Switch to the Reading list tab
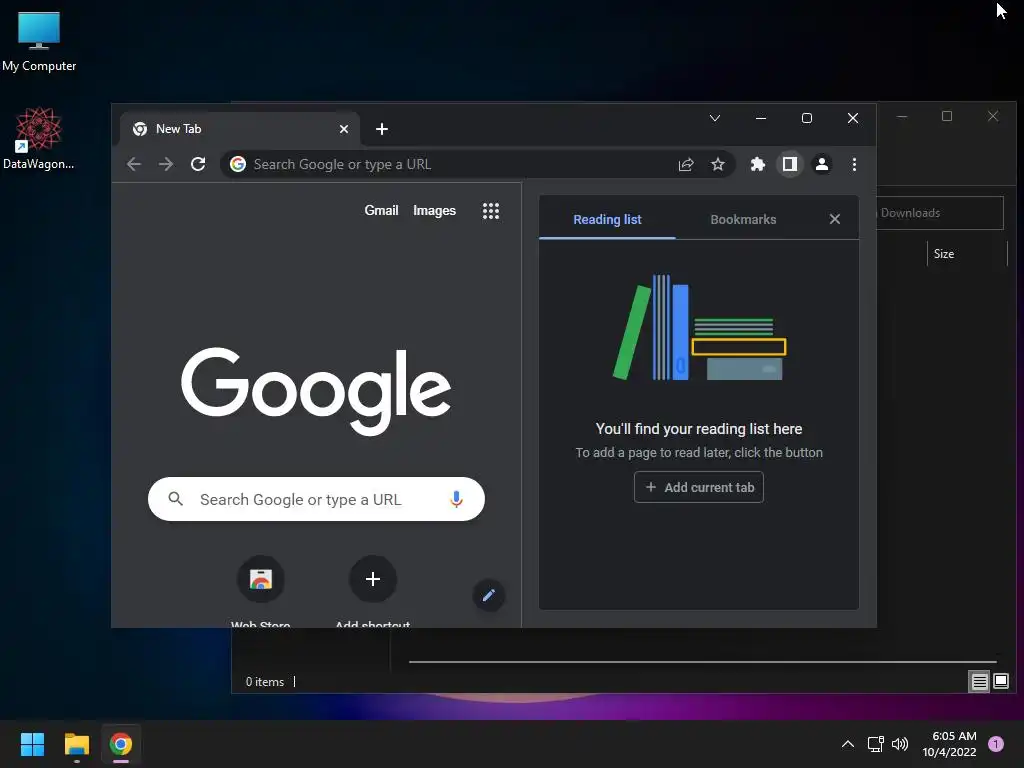This screenshot has width=1024, height=768. [607, 219]
